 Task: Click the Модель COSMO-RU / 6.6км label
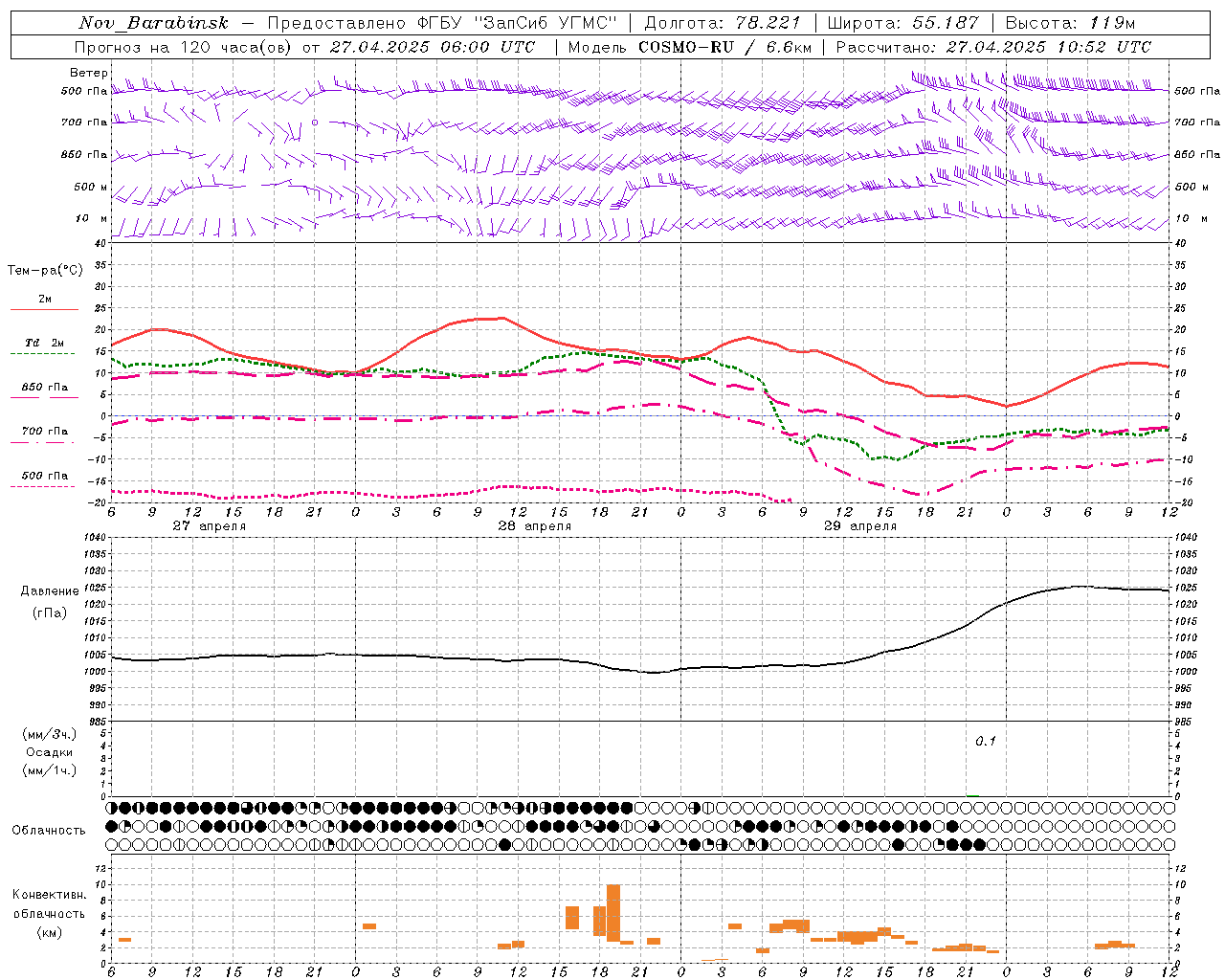pyautogui.click(x=689, y=47)
